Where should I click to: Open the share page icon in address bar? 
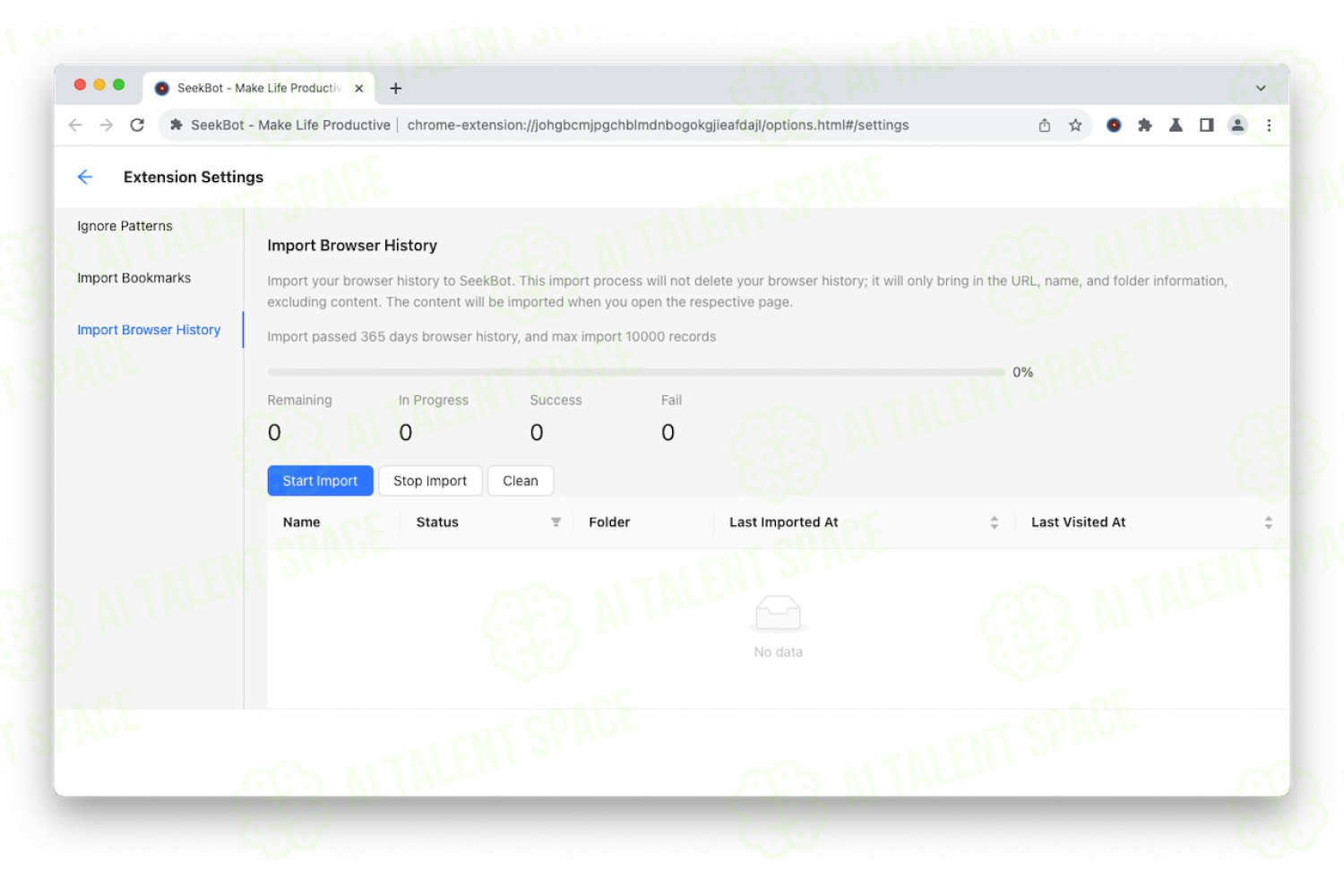pos(1045,125)
